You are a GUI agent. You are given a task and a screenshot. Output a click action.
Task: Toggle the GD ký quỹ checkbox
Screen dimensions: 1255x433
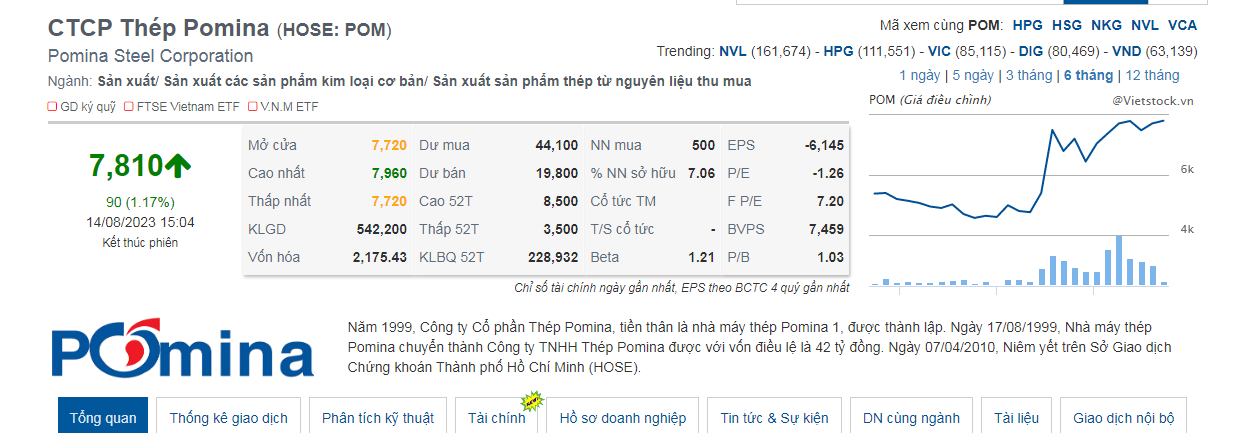(x=52, y=106)
